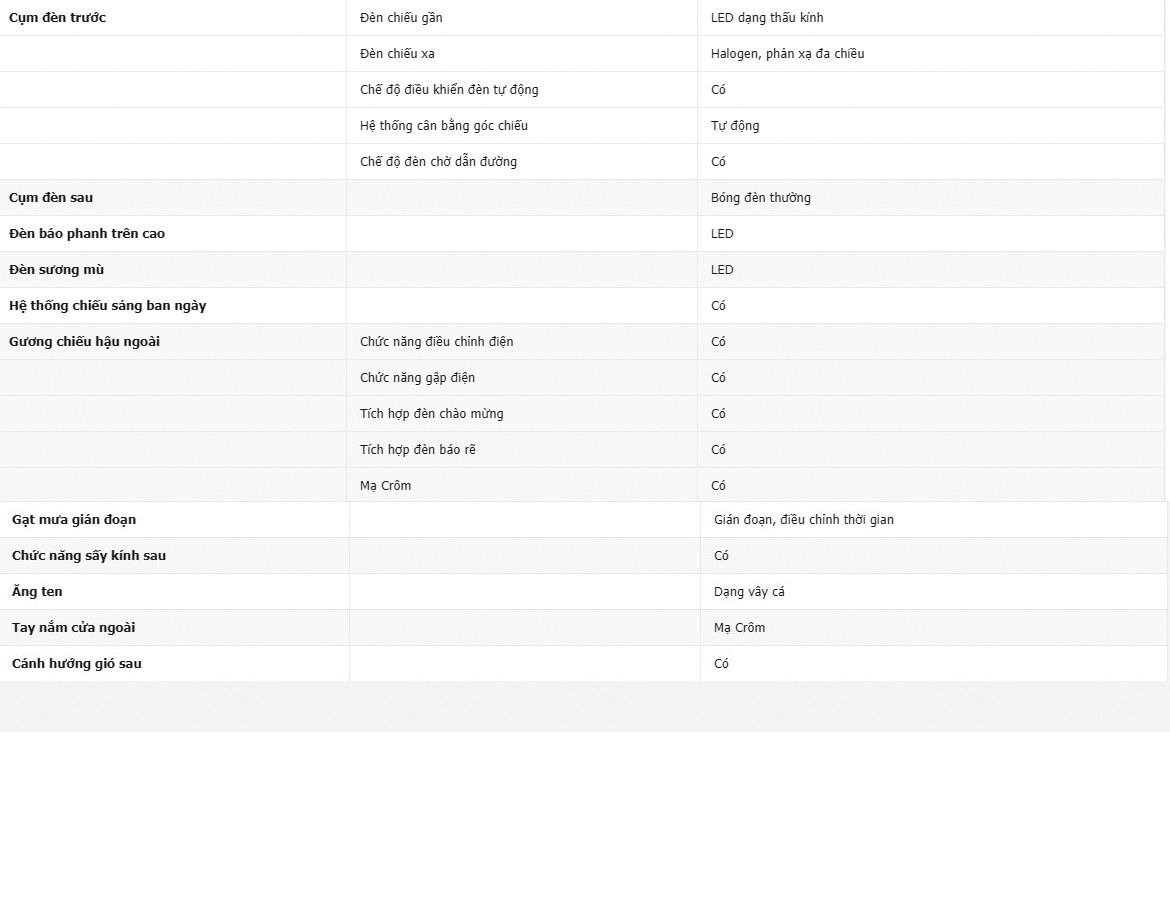Select the "Dạng vây cá" antenna value
The image size is (1170, 900).
click(749, 592)
